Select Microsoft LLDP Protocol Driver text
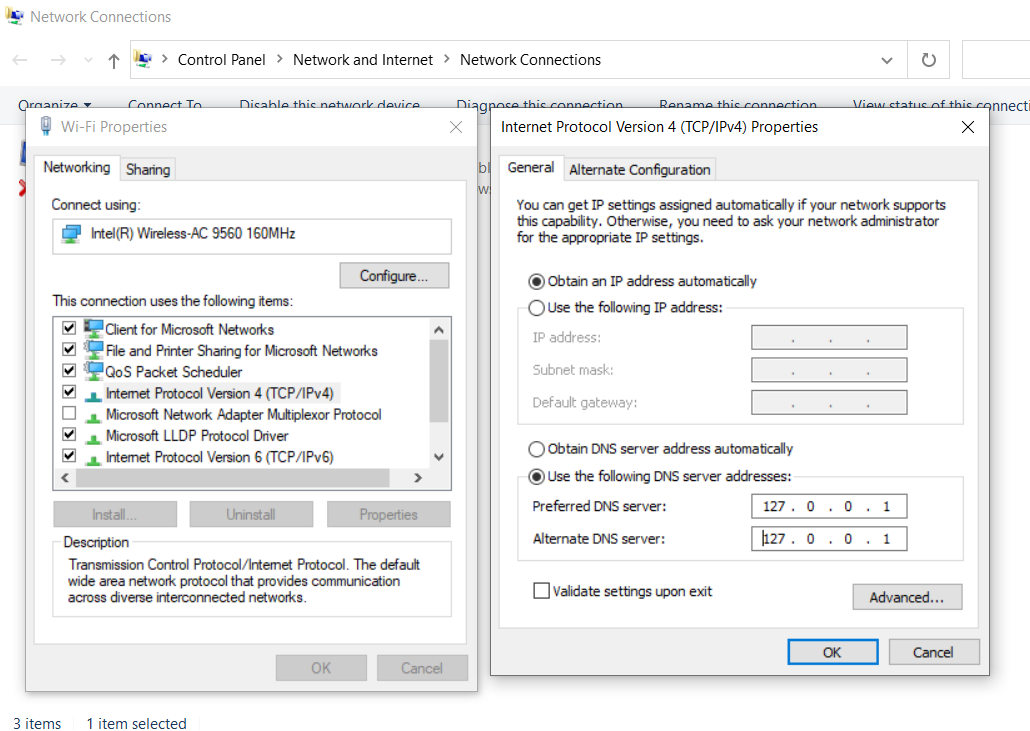 pos(197,435)
